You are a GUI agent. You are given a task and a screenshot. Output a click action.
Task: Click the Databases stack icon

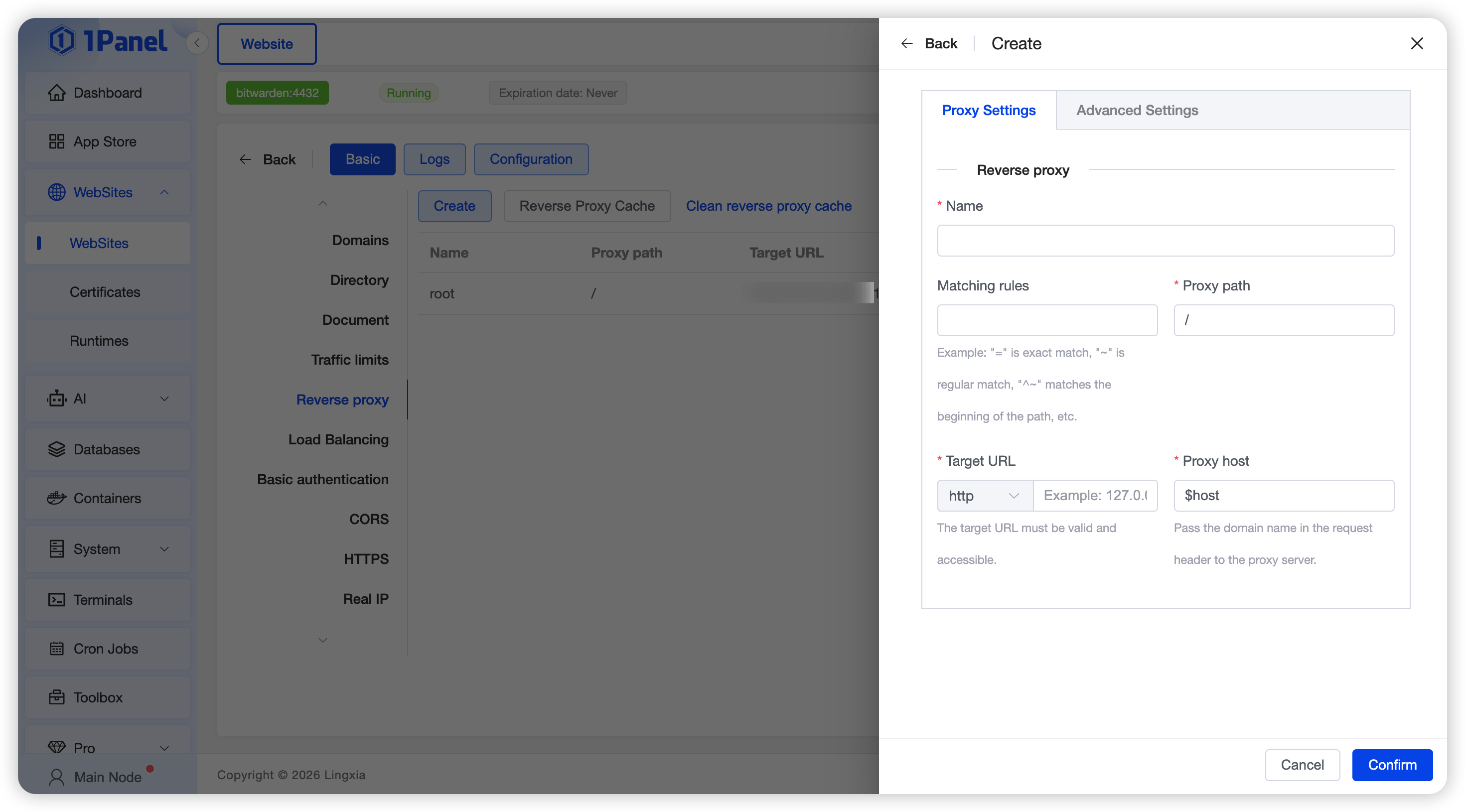coord(56,449)
